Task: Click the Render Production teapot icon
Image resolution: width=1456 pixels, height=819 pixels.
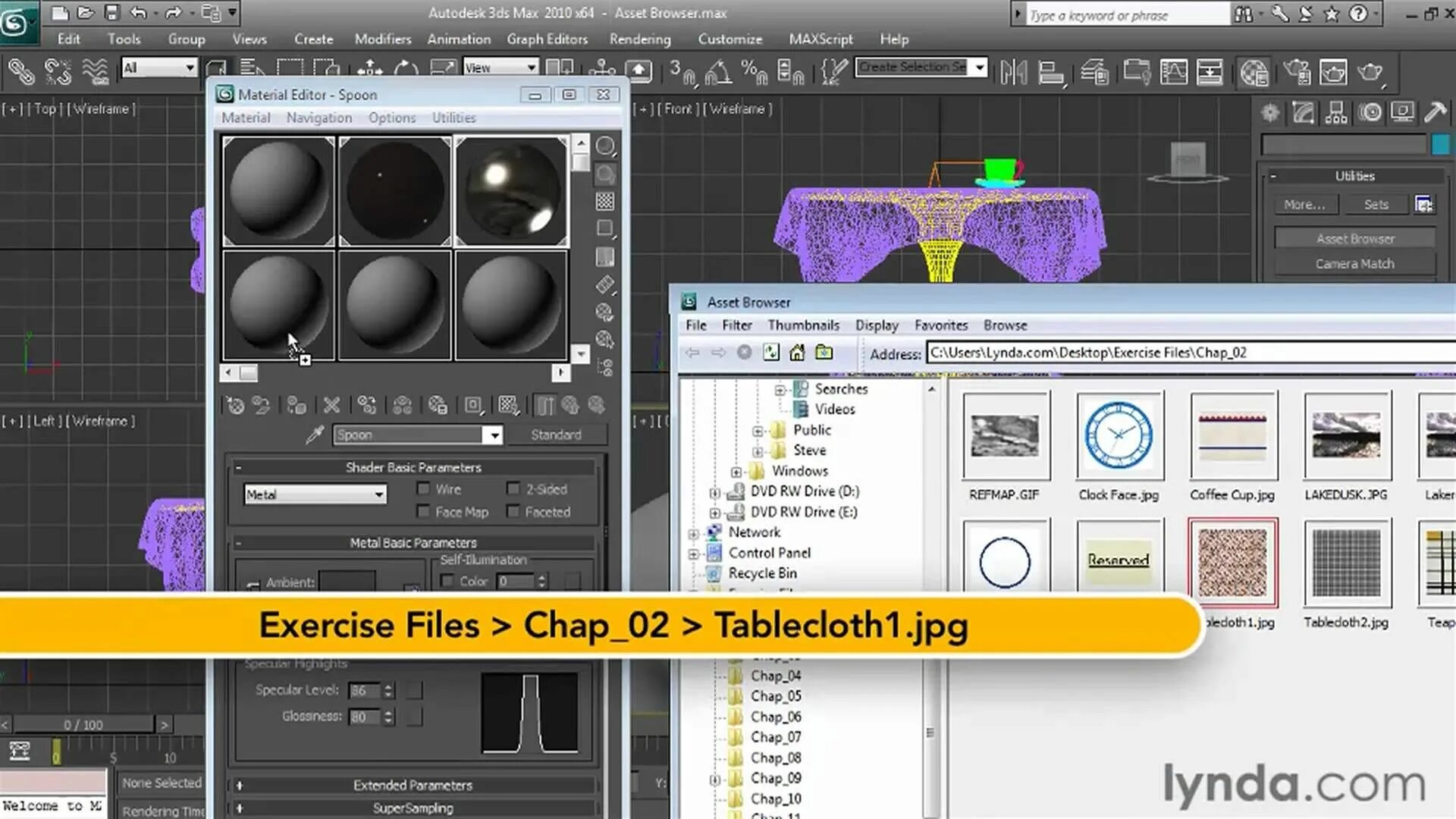Action: [1370, 73]
